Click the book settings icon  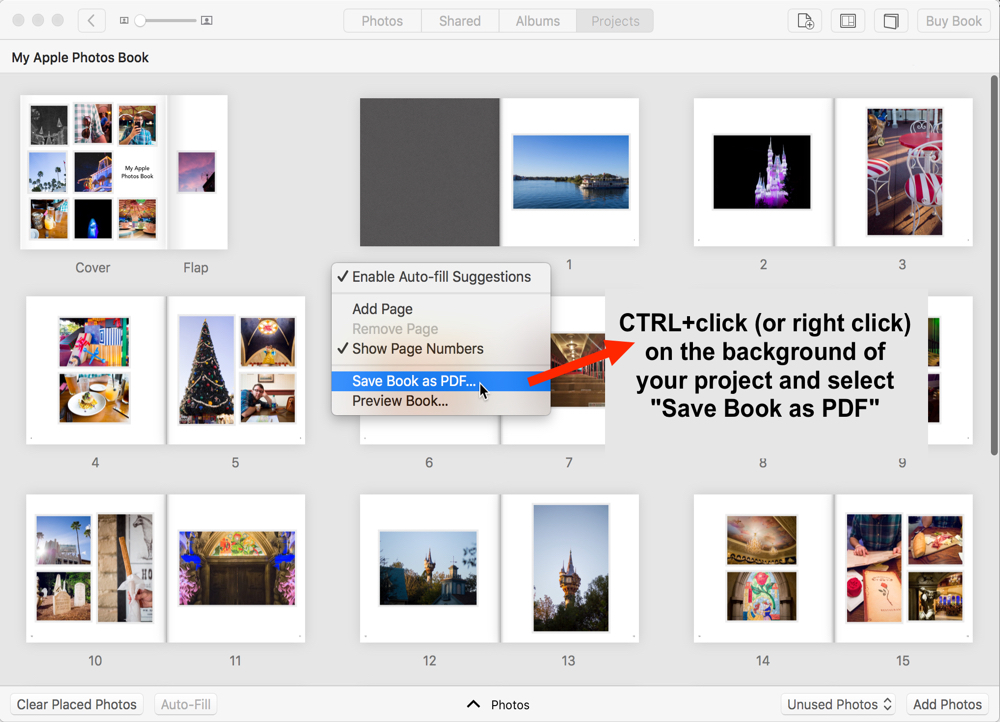click(890, 20)
